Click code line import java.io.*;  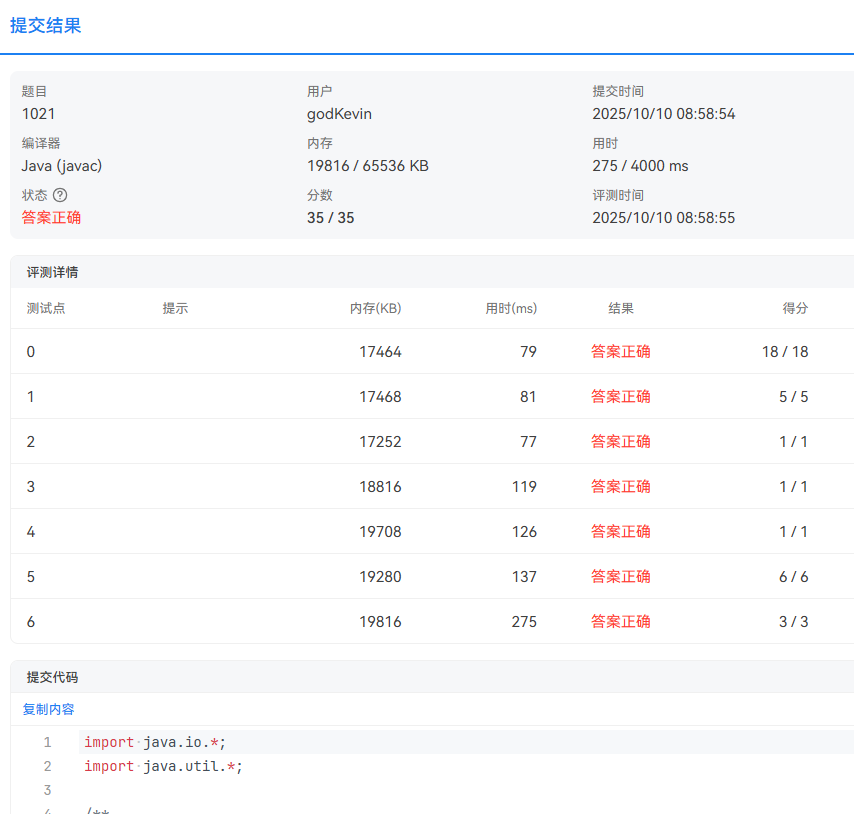pos(155,742)
